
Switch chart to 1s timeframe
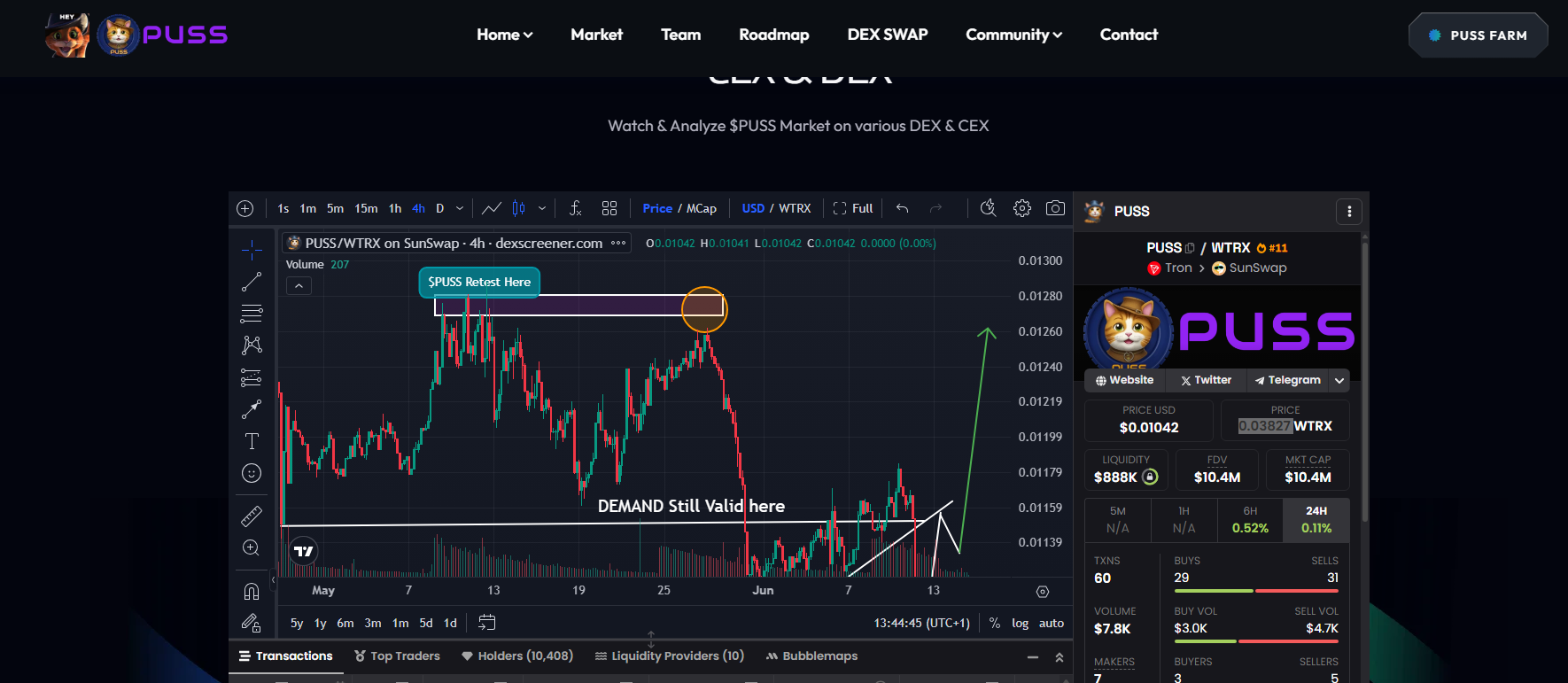tap(283, 208)
